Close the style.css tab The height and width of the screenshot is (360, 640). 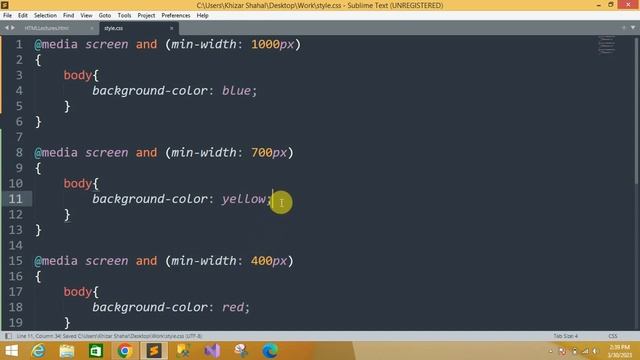[171, 28]
